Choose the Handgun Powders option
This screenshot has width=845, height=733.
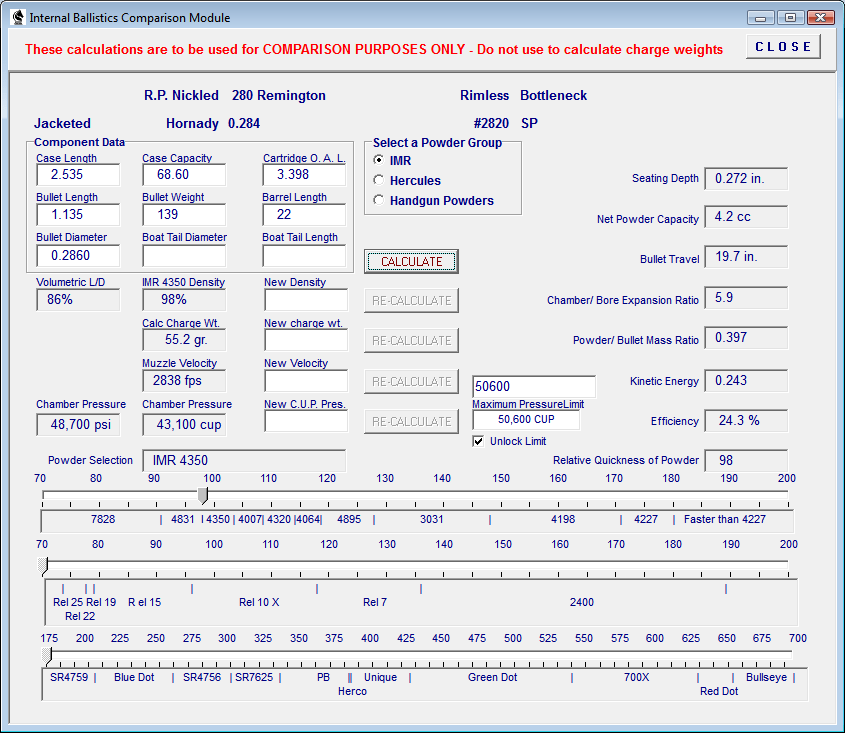click(x=379, y=200)
